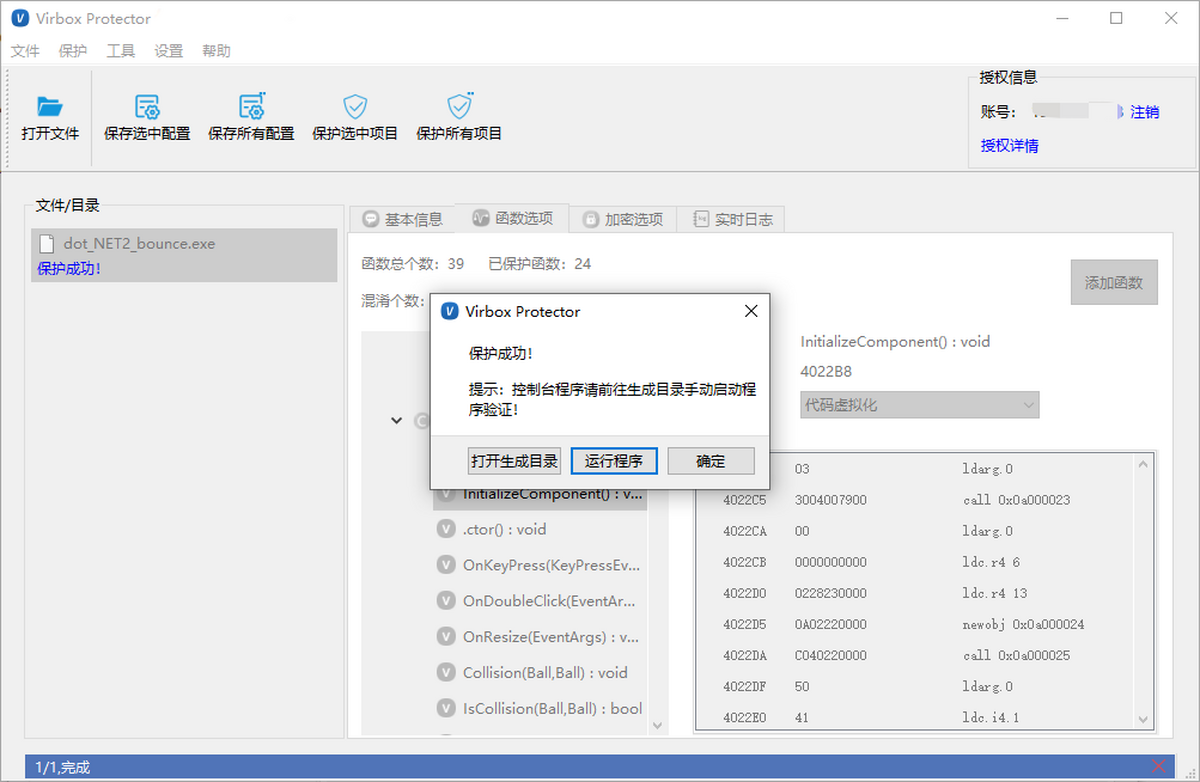The image size is (1200, 782).
Task: Select dot_NET2_bounce.exe file in list
Action: pyautogui.click(x=139, y=244)
